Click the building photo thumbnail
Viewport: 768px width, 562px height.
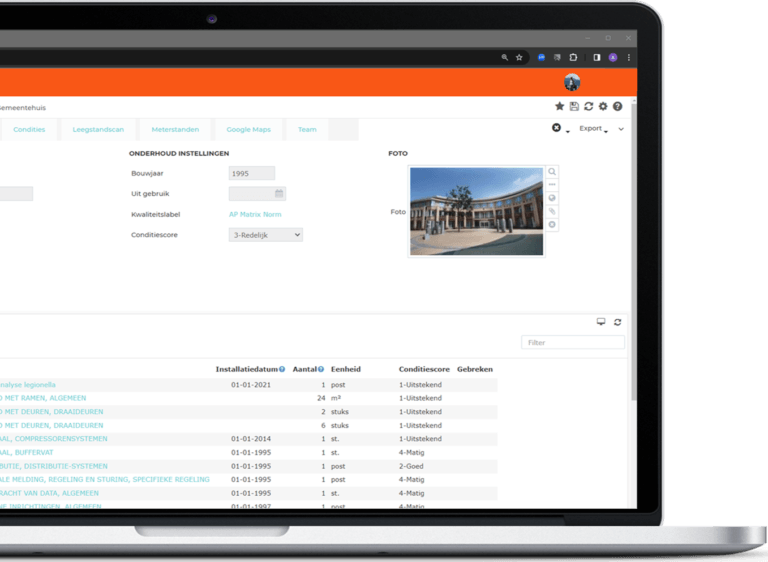pos(476,212)
